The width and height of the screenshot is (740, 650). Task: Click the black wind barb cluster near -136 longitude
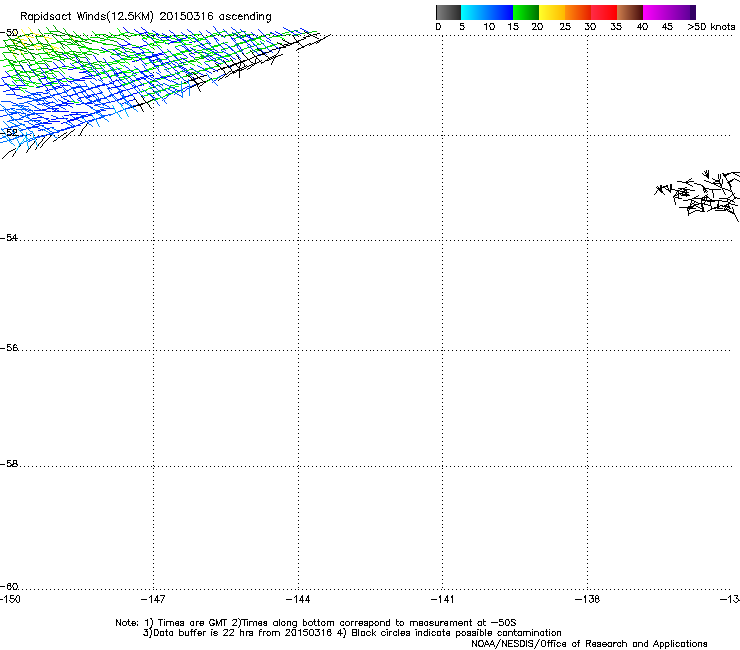point(698,194)
